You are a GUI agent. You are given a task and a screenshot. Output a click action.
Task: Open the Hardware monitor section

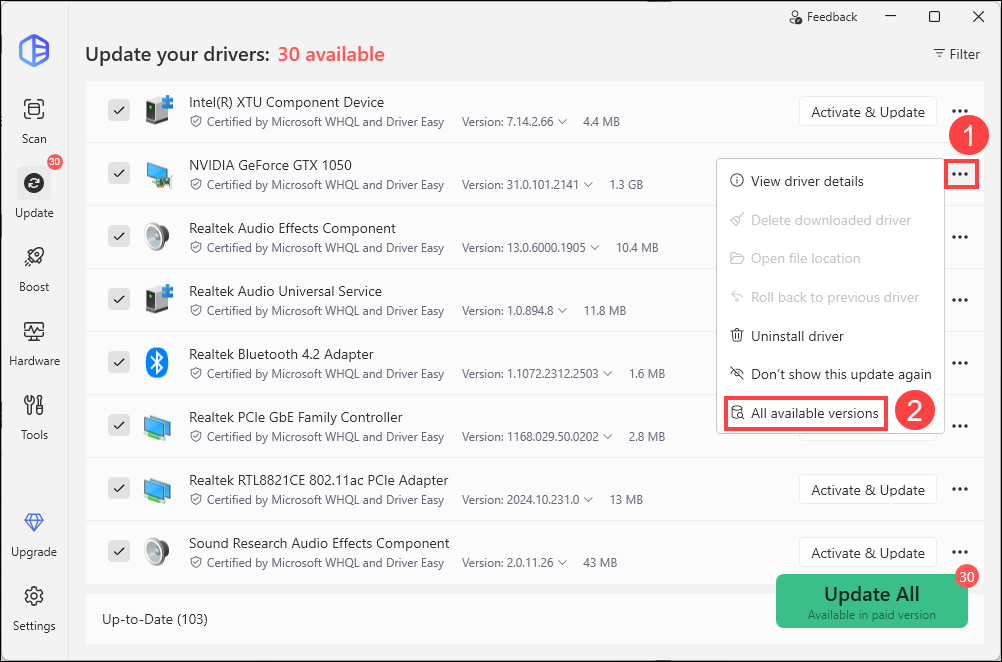tap(34, 343)
